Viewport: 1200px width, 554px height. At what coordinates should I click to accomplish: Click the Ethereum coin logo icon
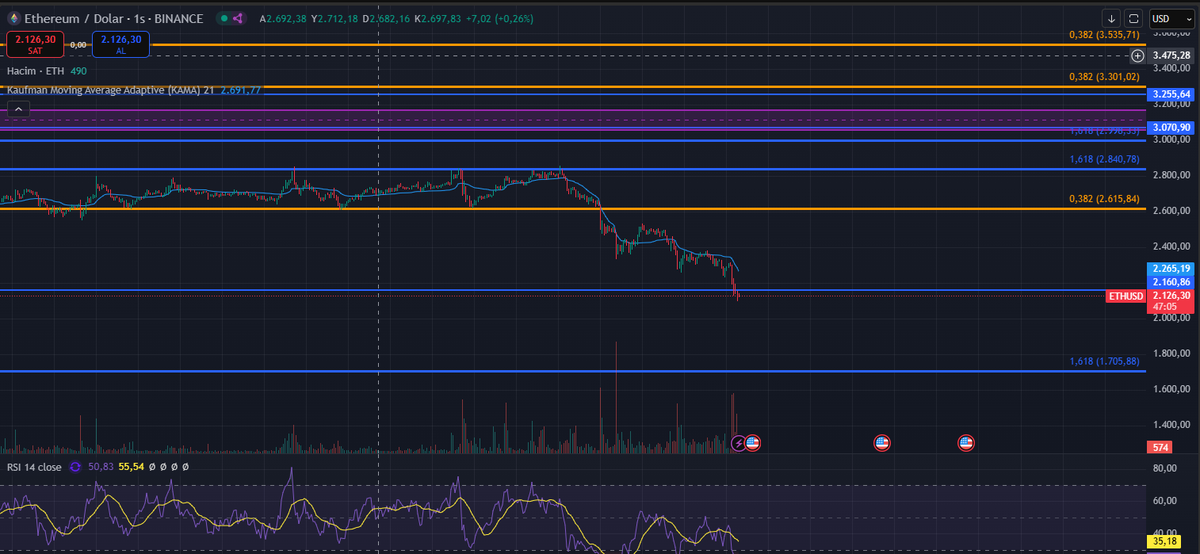point(14,18)
